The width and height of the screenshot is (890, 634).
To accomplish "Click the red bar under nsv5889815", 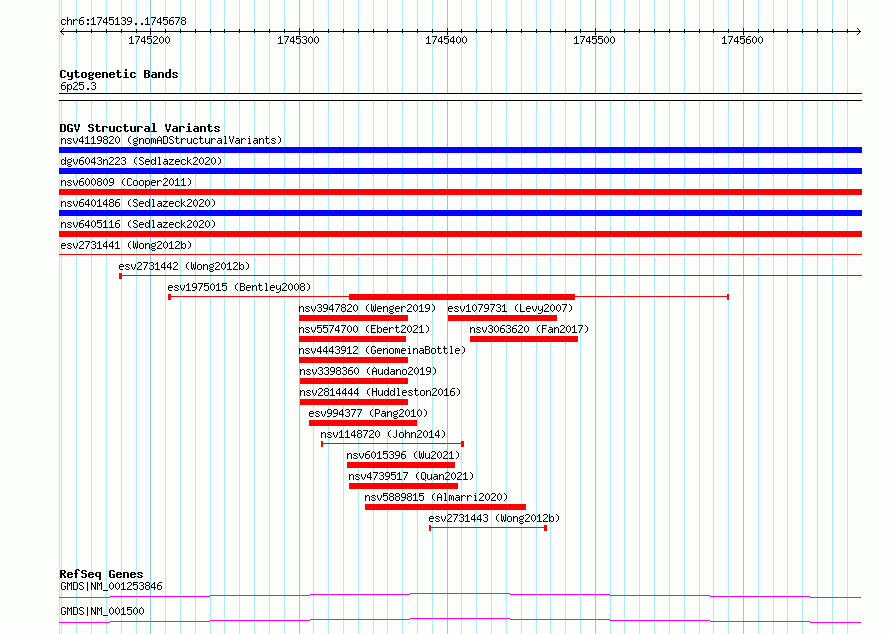I will (446, 507).
